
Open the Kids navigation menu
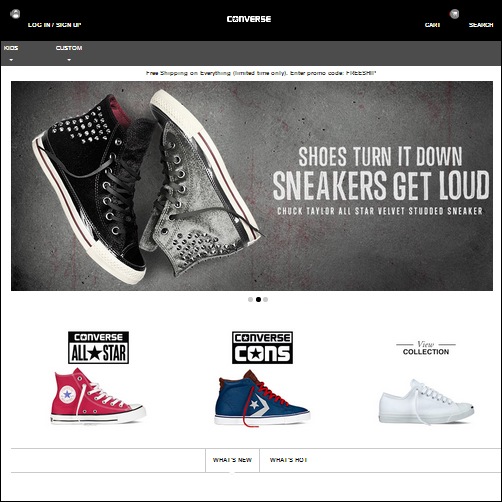(x=11, y=48)
